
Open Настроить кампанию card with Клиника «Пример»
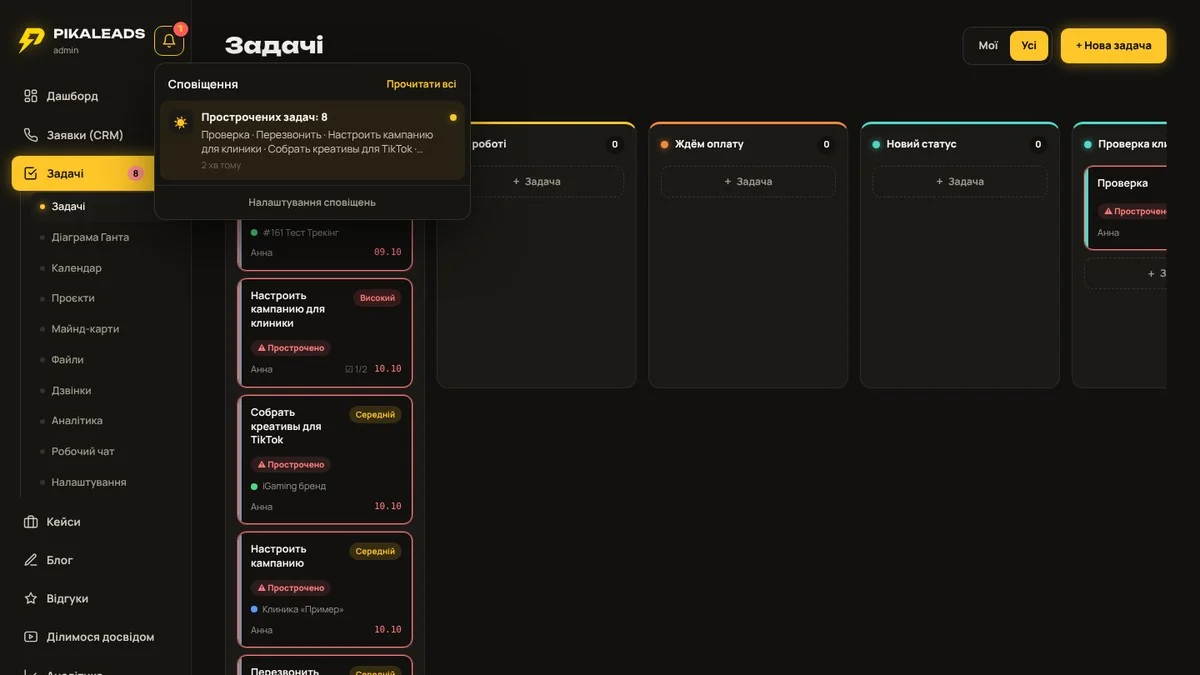tap(325, 589)
